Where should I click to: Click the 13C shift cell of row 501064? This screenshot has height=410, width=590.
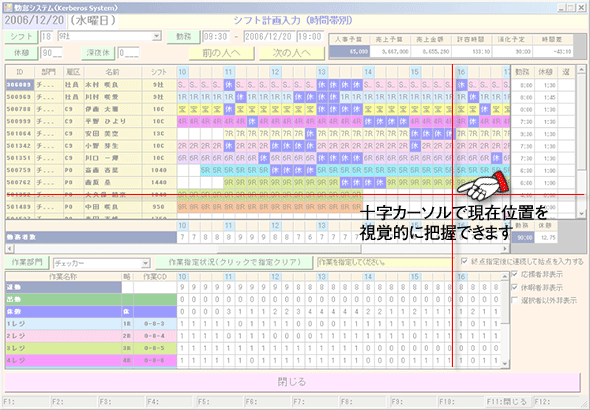coord(159,134)
